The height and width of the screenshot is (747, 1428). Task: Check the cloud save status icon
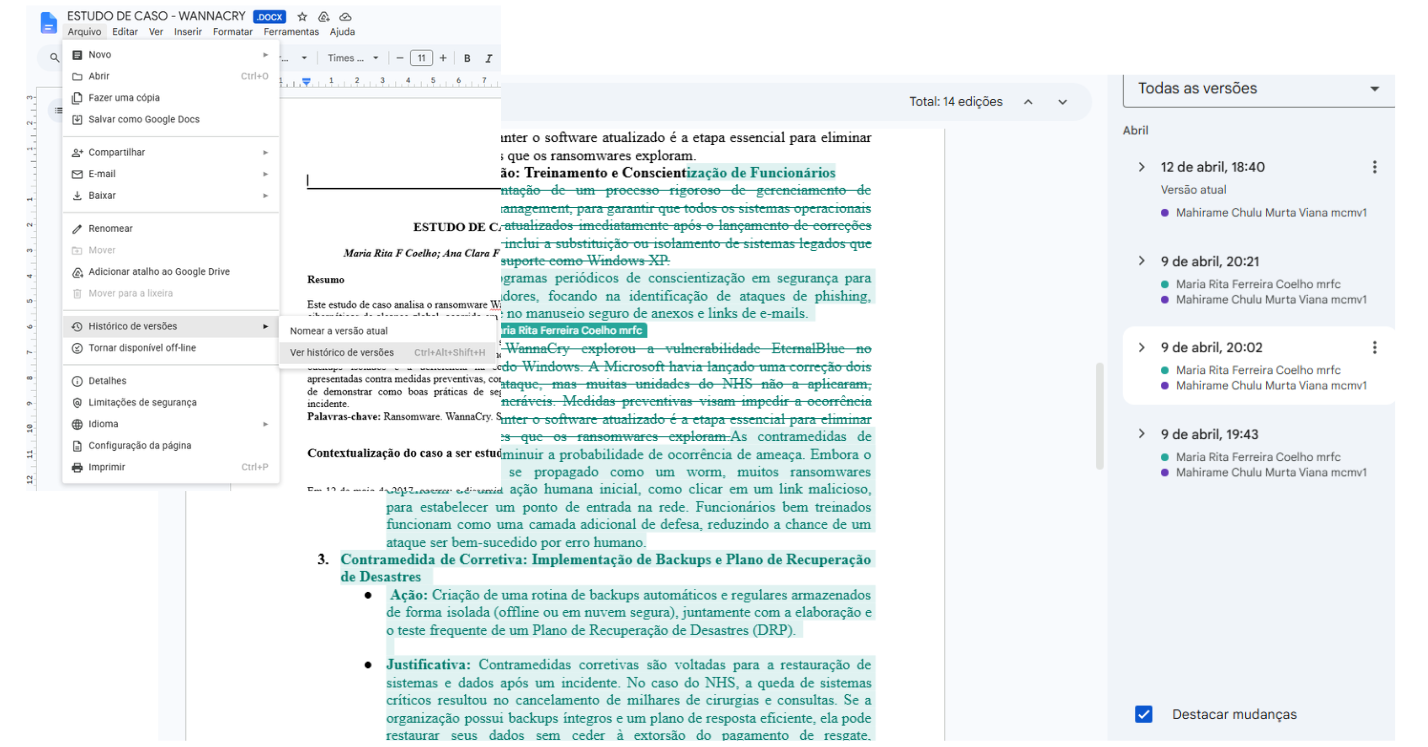tap(345, 17)
